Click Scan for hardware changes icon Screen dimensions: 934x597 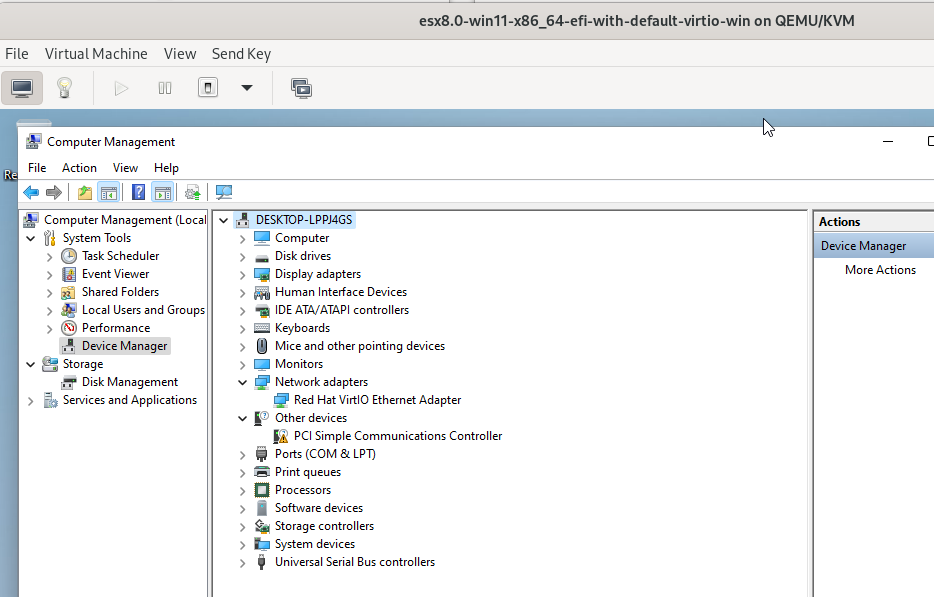click(224, 192)
